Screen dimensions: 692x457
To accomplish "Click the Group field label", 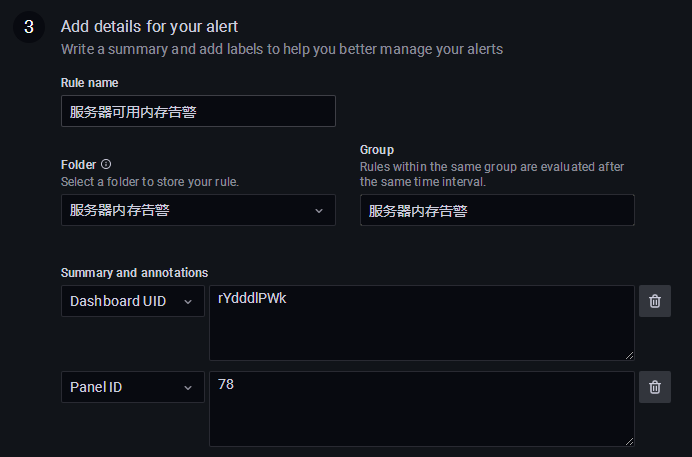I will pyautogui.click(x=377, y=150).
